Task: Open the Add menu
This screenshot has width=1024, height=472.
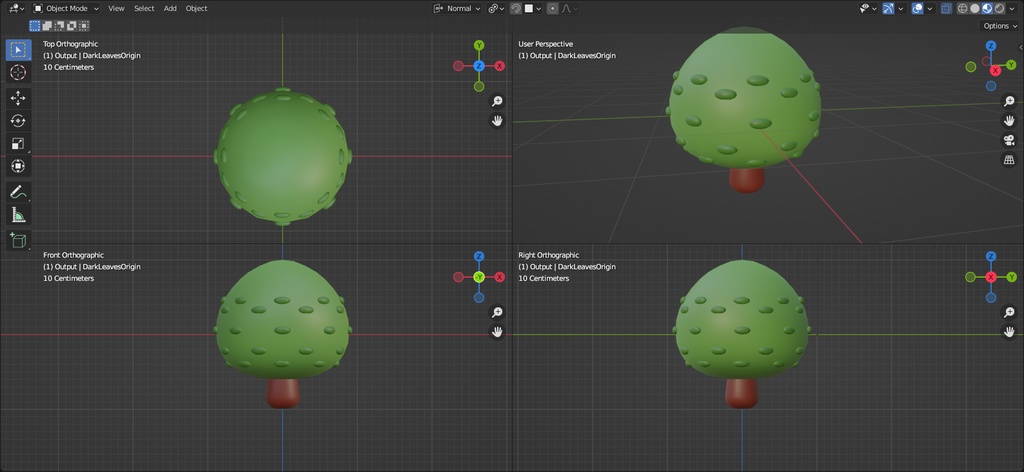Action: point(170,8)
